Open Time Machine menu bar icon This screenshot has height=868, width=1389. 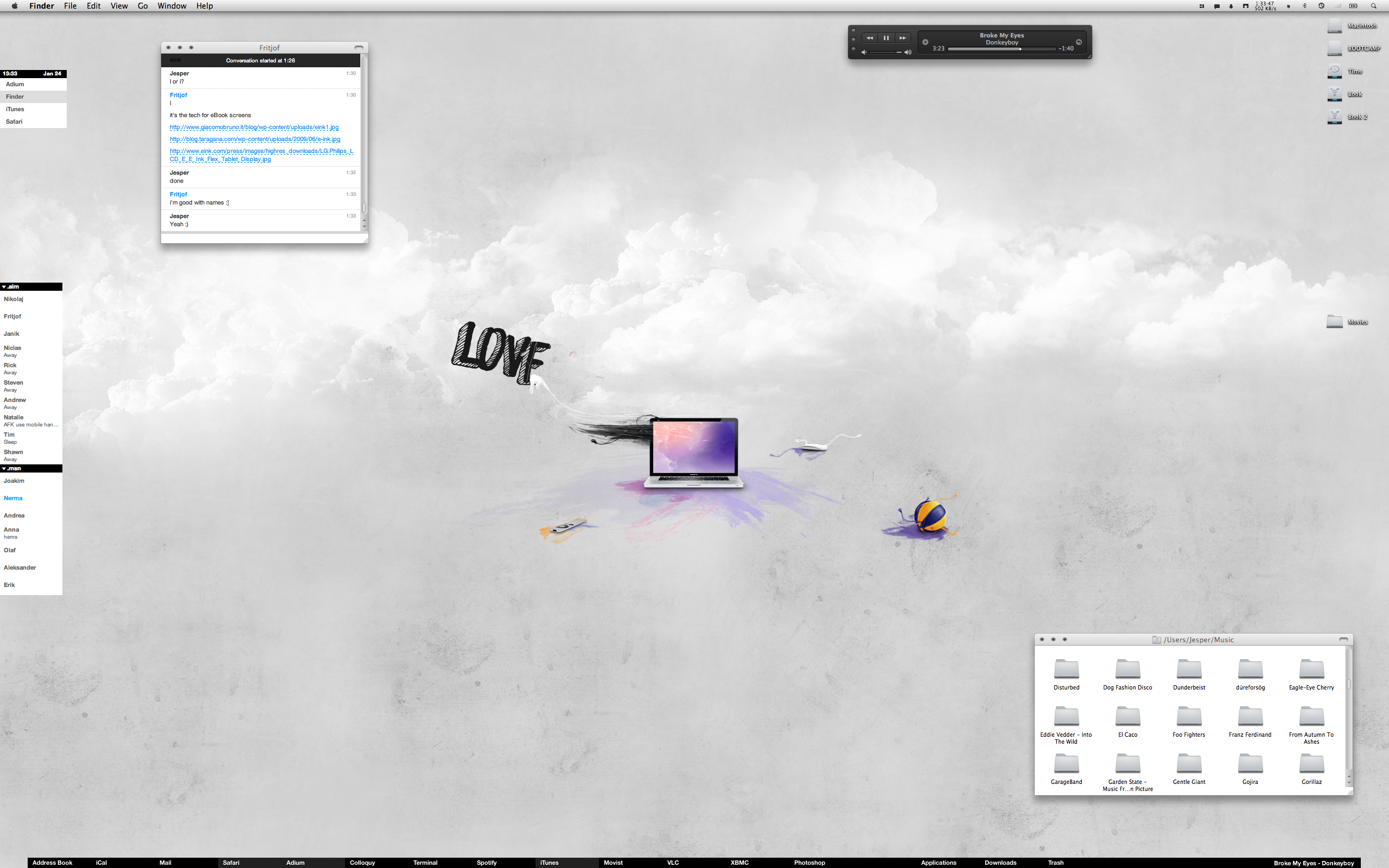[x=1321, y=6]
